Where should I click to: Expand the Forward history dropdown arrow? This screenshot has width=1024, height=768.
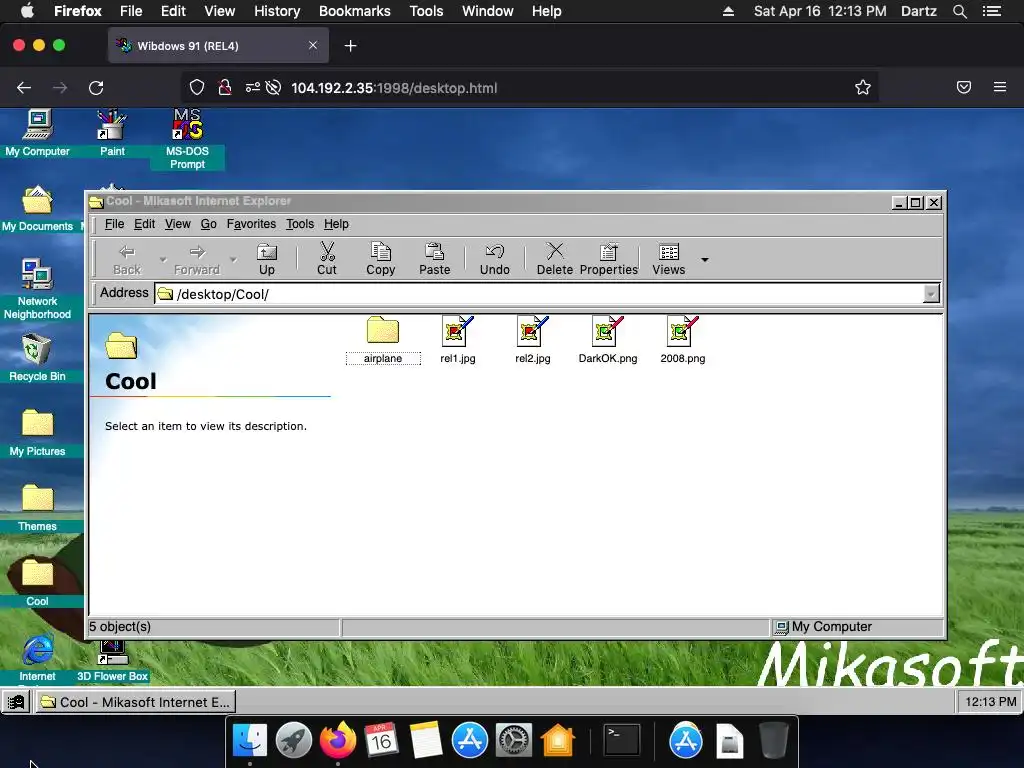coord(233,259)
